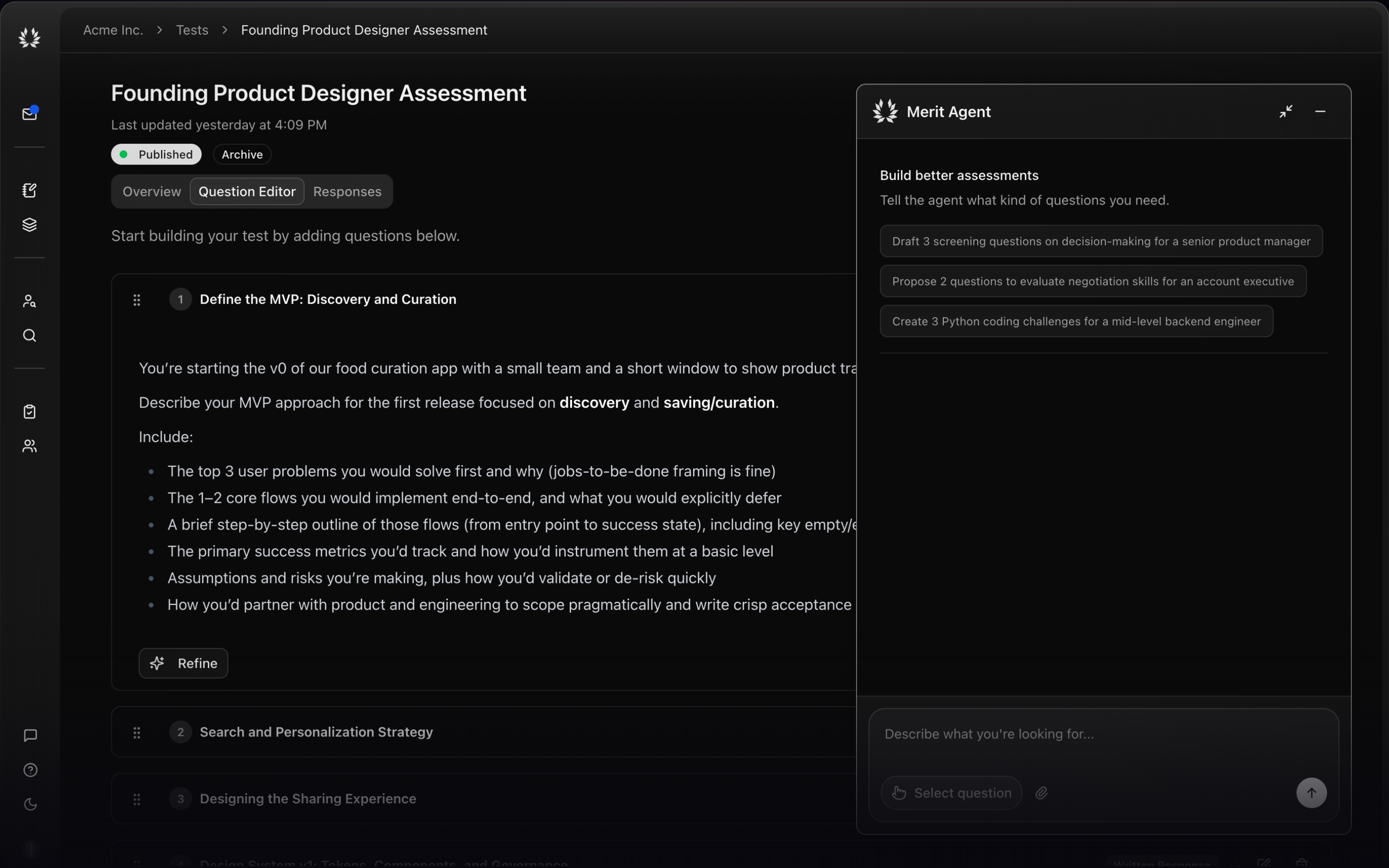Screen dimensions: 1389x868
Task: Toggle the Published status pill
Action: tap(156, 154)
